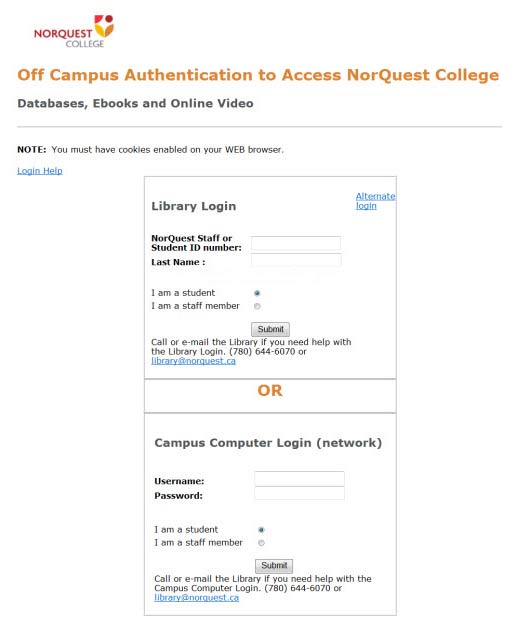The image size is (514, 634).
Task: Select 'I am a student' in Library Login
Action: (257, 293)
